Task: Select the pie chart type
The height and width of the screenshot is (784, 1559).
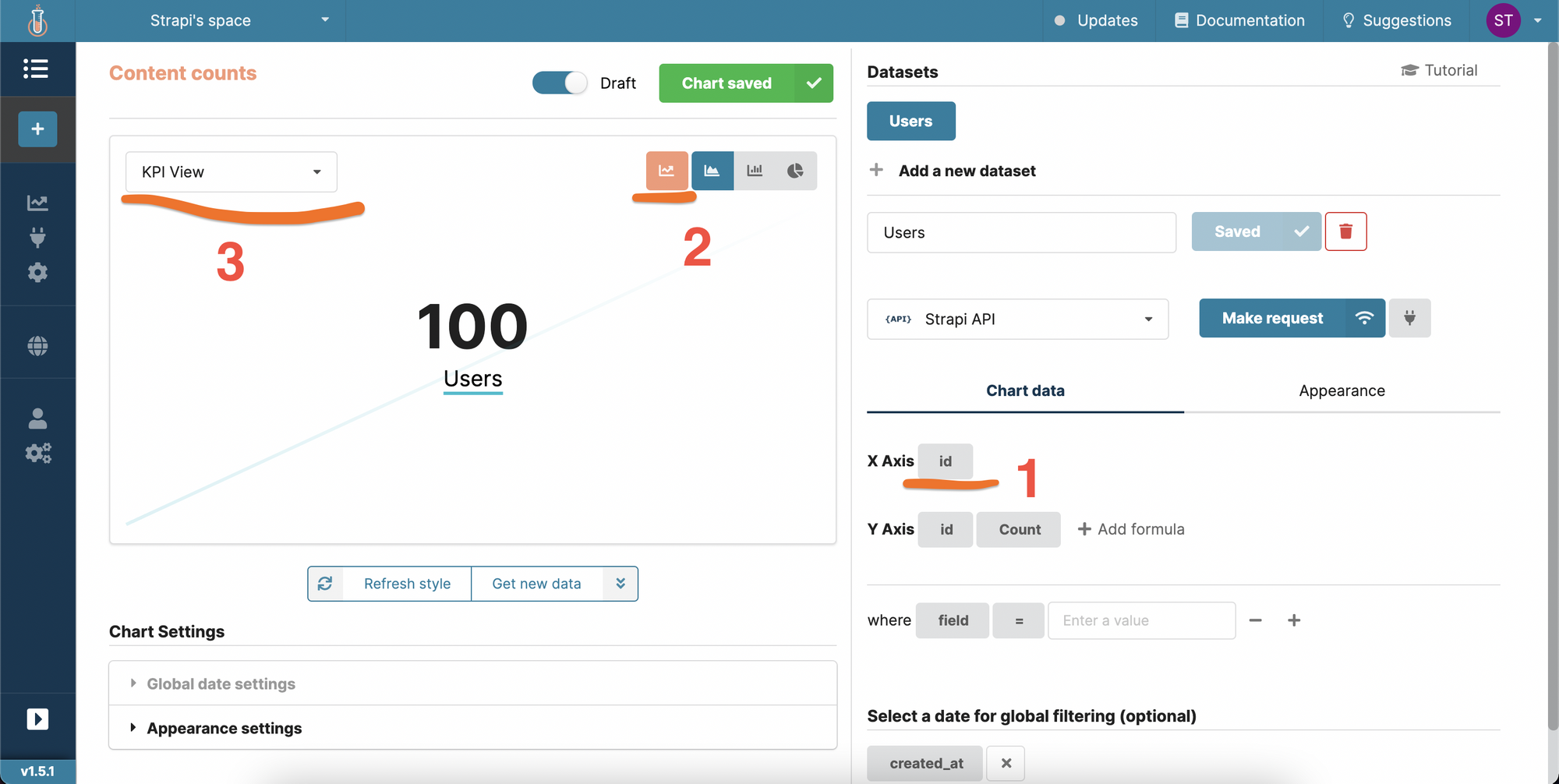Action: pyautogui.click(x=796, y=170)
